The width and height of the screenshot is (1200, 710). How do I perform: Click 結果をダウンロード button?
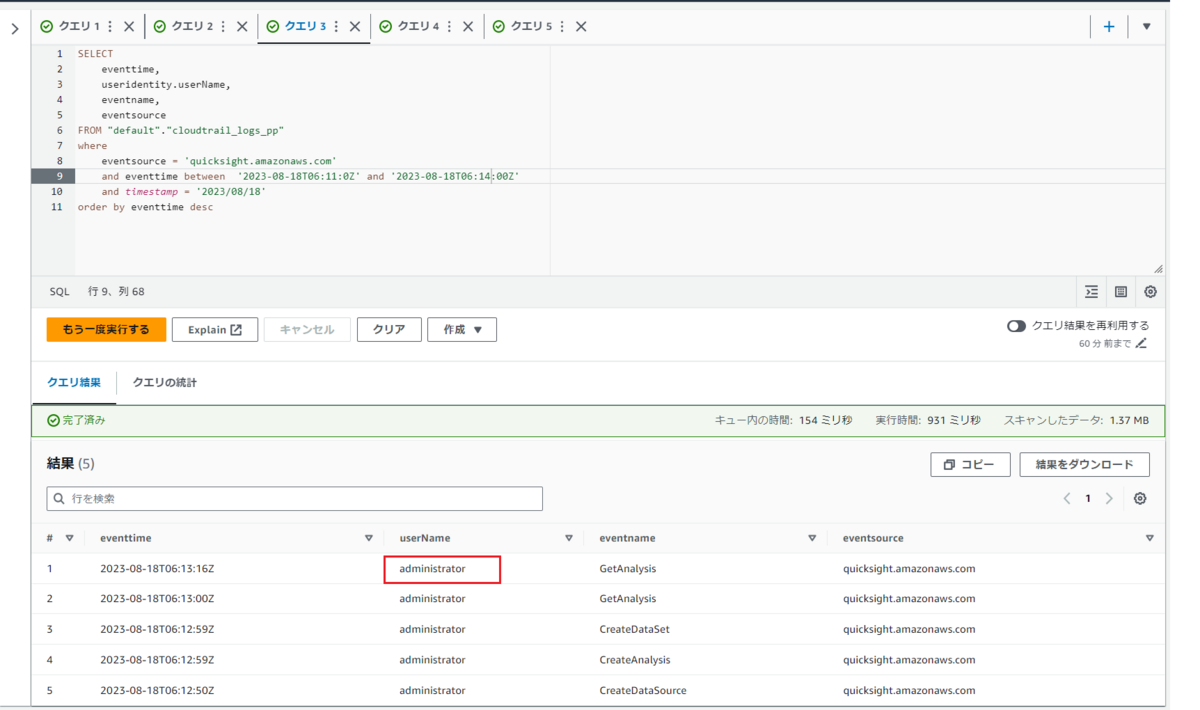(x=1084, y=465)
